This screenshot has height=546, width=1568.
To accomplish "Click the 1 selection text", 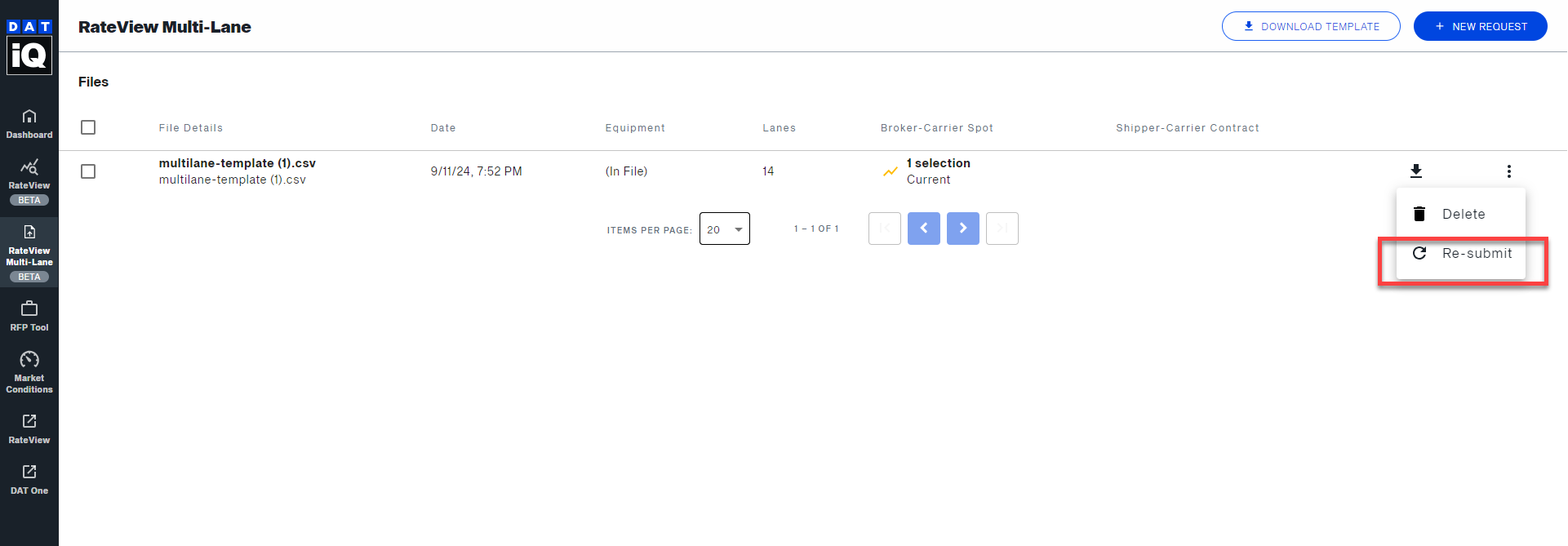I will (939, 163).
